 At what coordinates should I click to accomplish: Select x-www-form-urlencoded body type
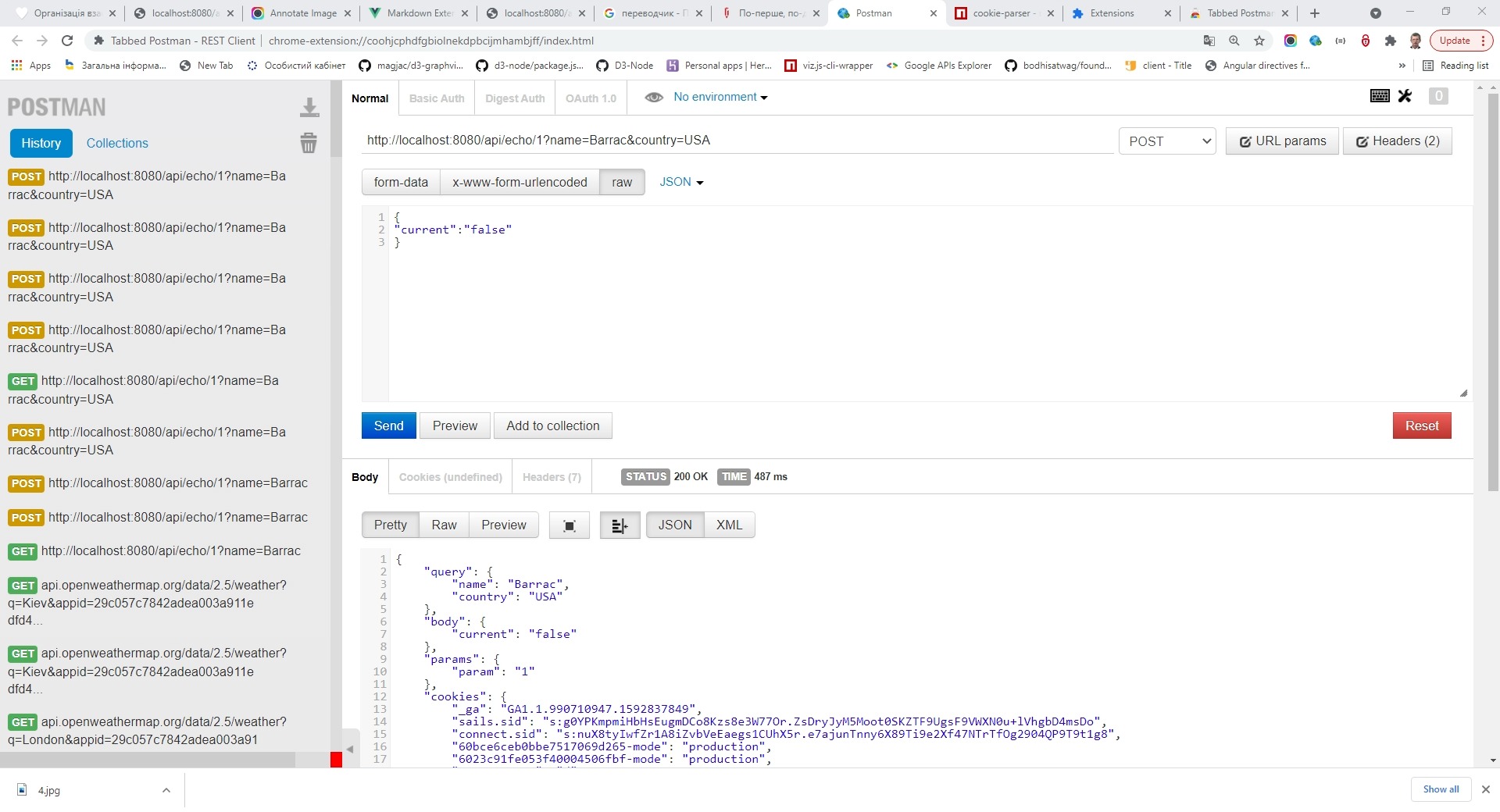click(520, 182)
